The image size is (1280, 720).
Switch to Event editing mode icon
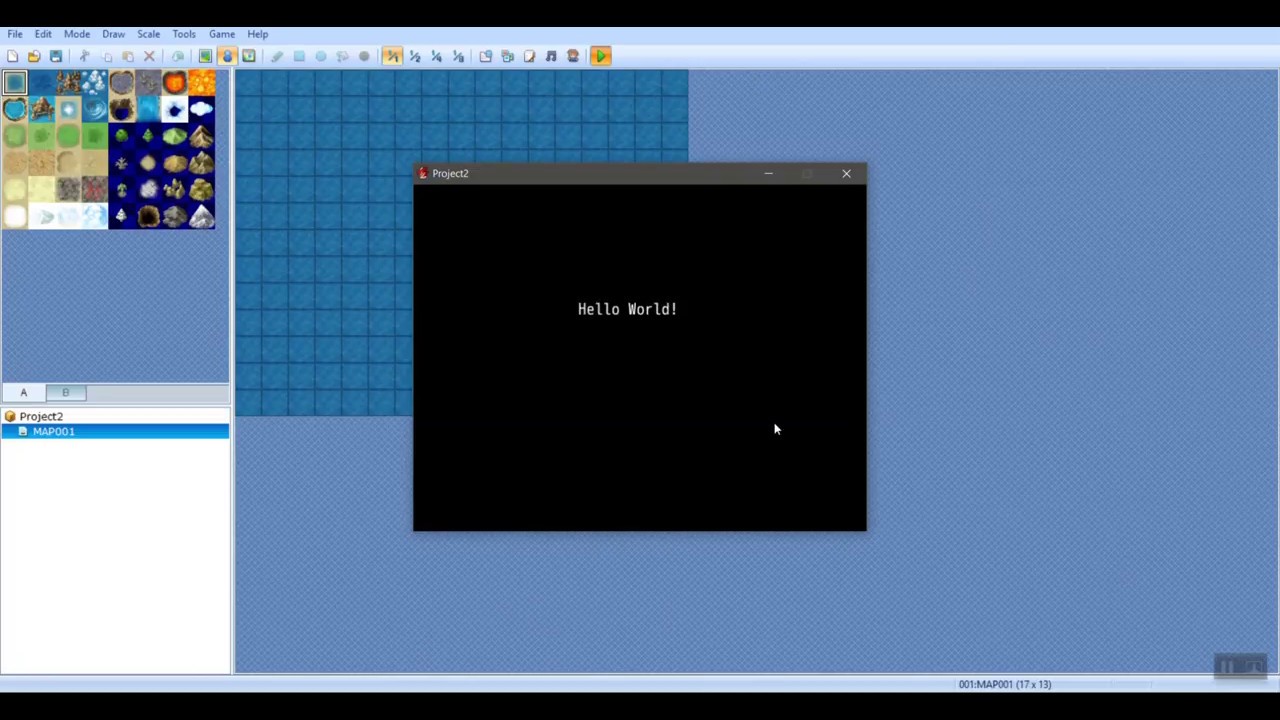pyautogui.click(x=227, y=56)
